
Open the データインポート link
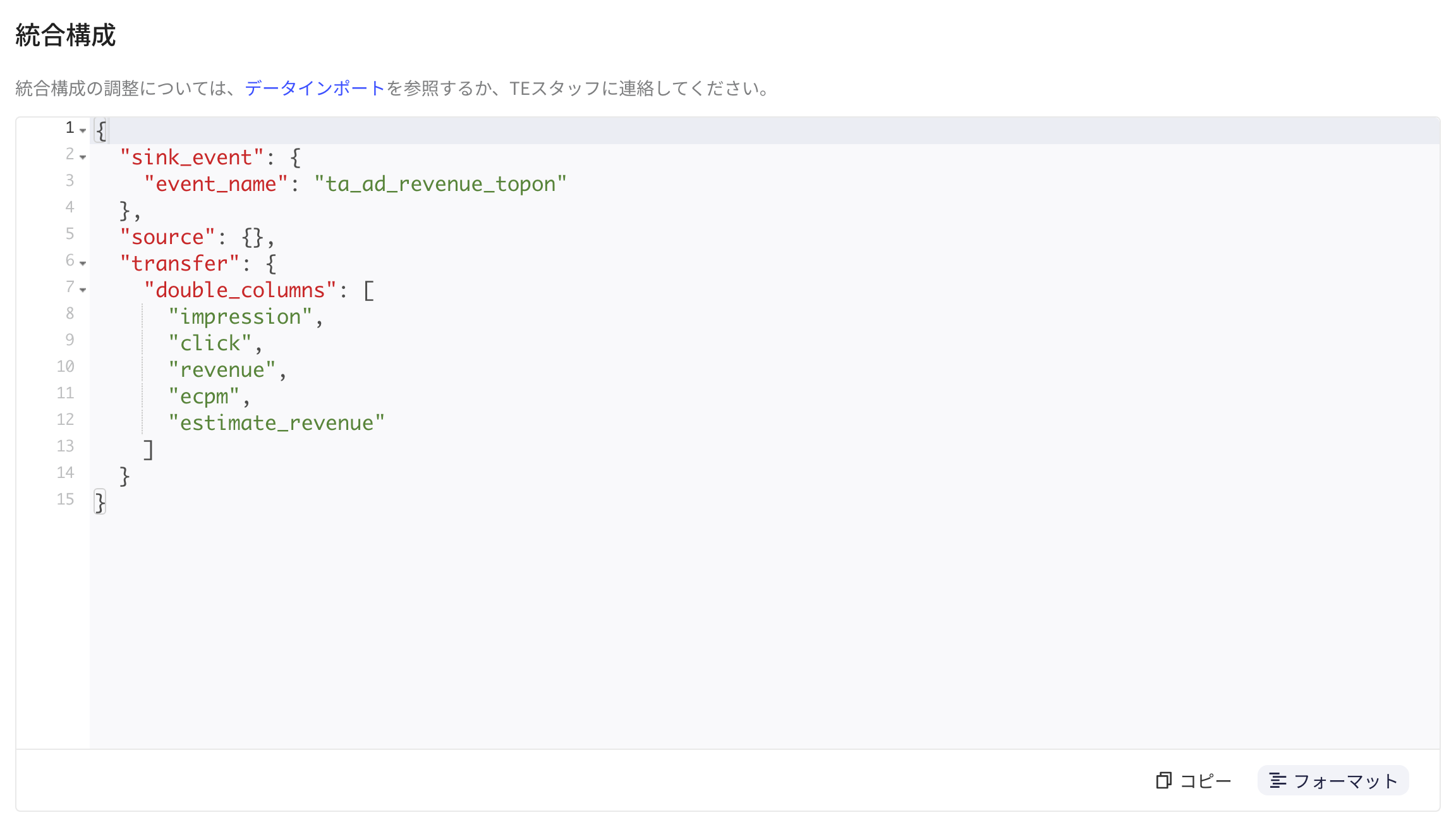(315, 88)
